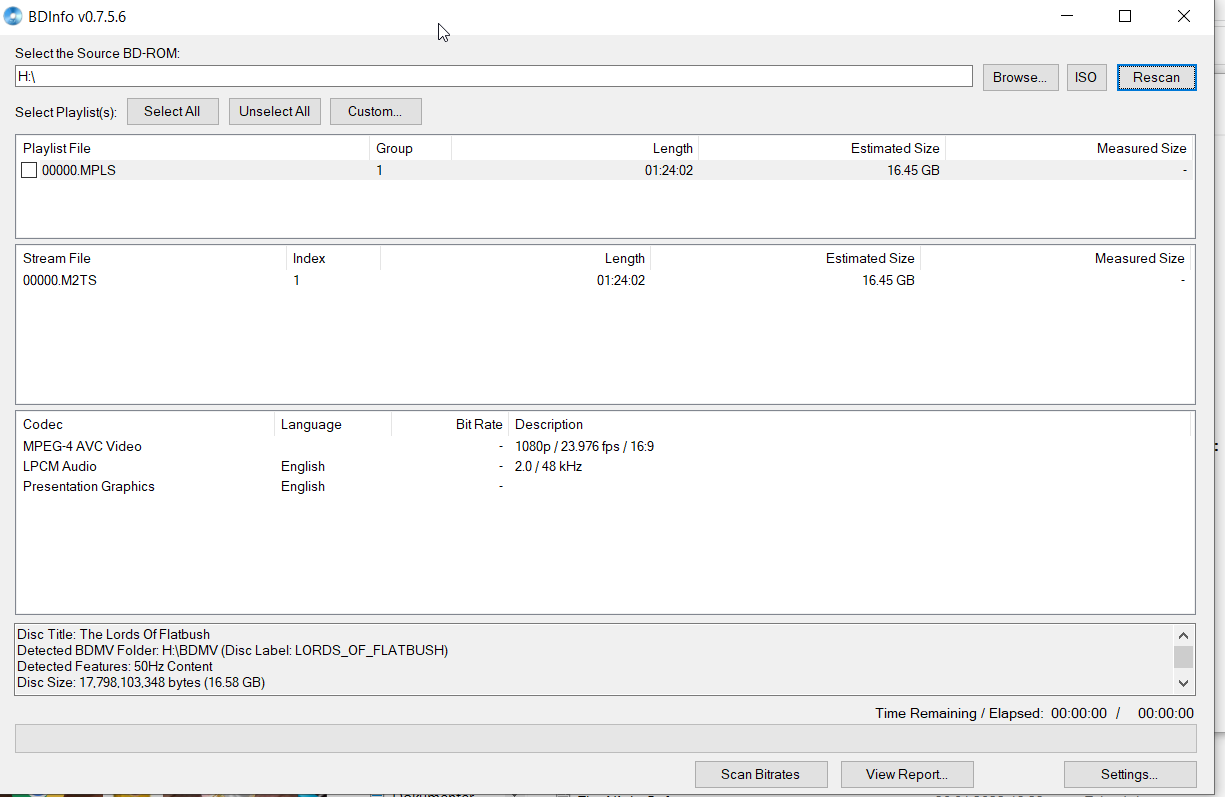Screen dimensions: 1225x797
Task: Open the Custom... playlist button
Action: point(375,111)
